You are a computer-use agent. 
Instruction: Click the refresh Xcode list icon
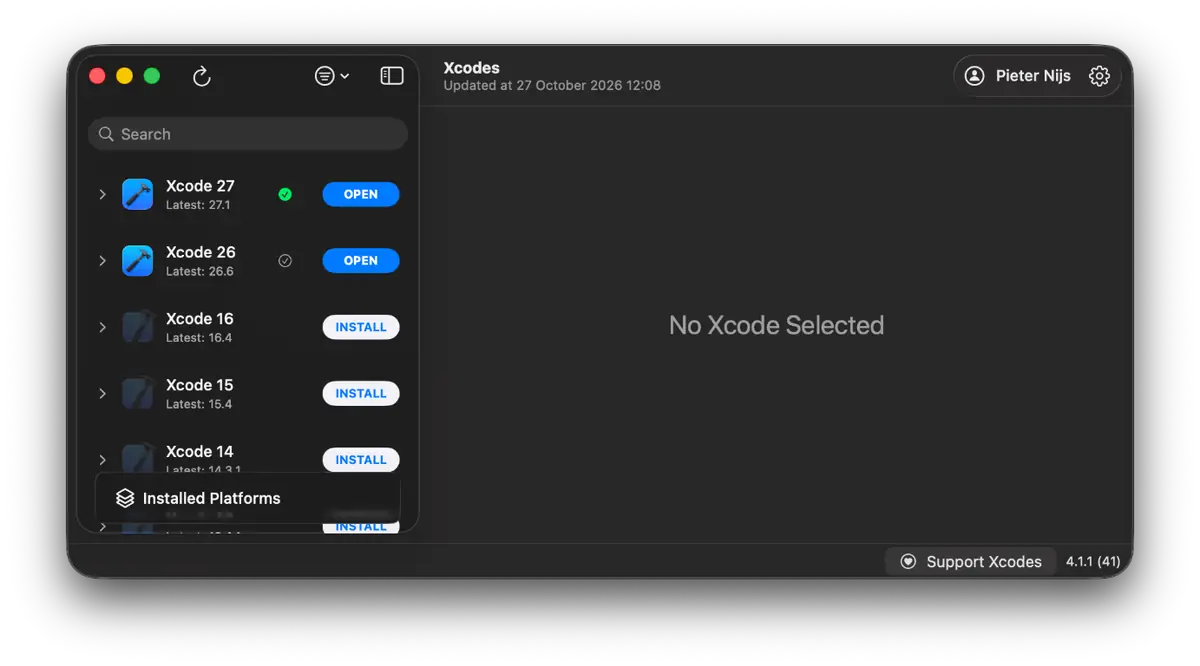(202, 76)
